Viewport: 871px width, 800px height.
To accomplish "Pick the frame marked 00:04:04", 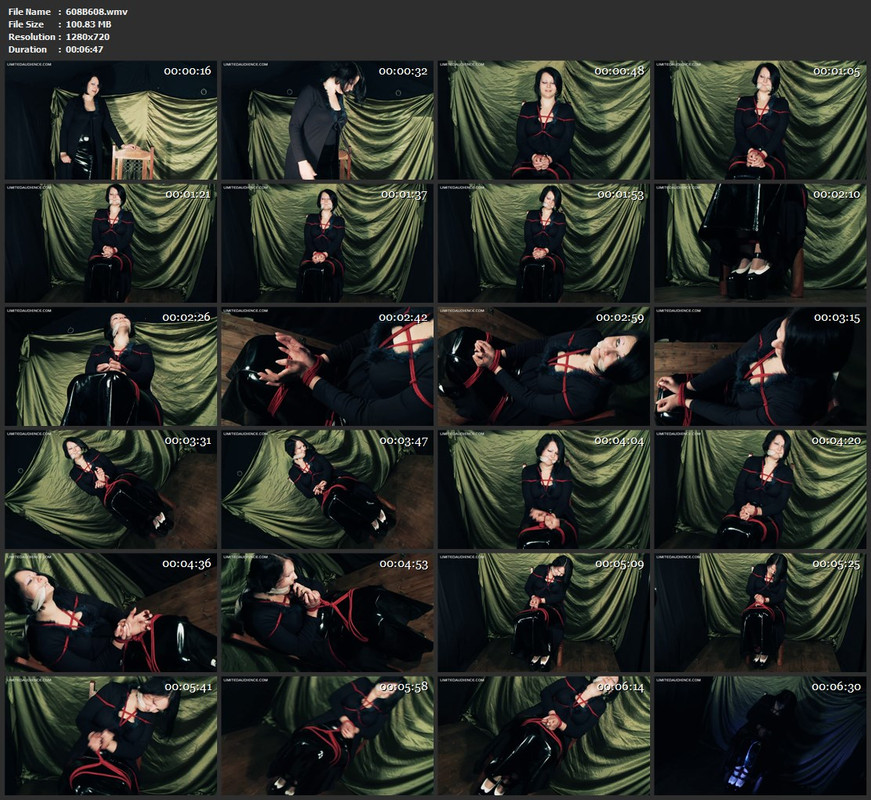I will click(x=544, y=489).
